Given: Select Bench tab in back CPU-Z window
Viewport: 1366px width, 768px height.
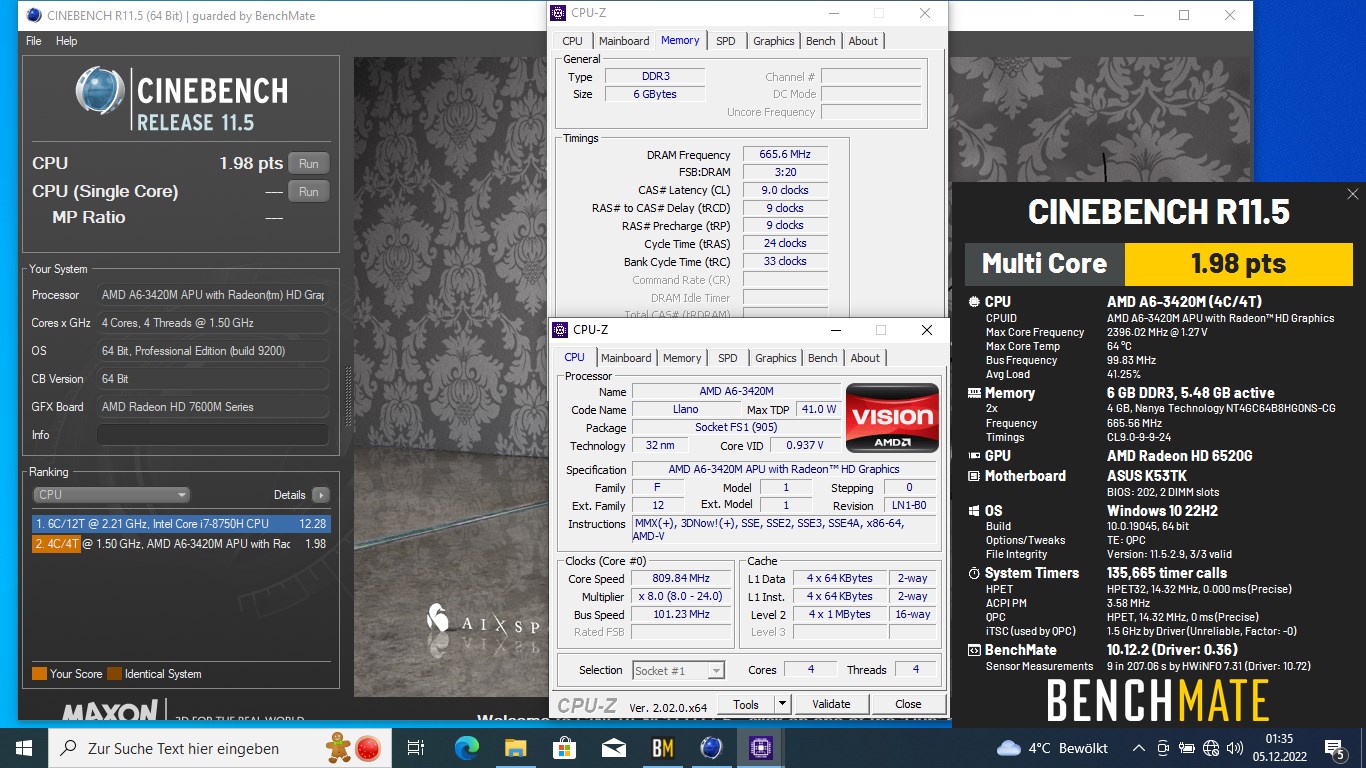Looking at the screenshot, I should [820, 41].
